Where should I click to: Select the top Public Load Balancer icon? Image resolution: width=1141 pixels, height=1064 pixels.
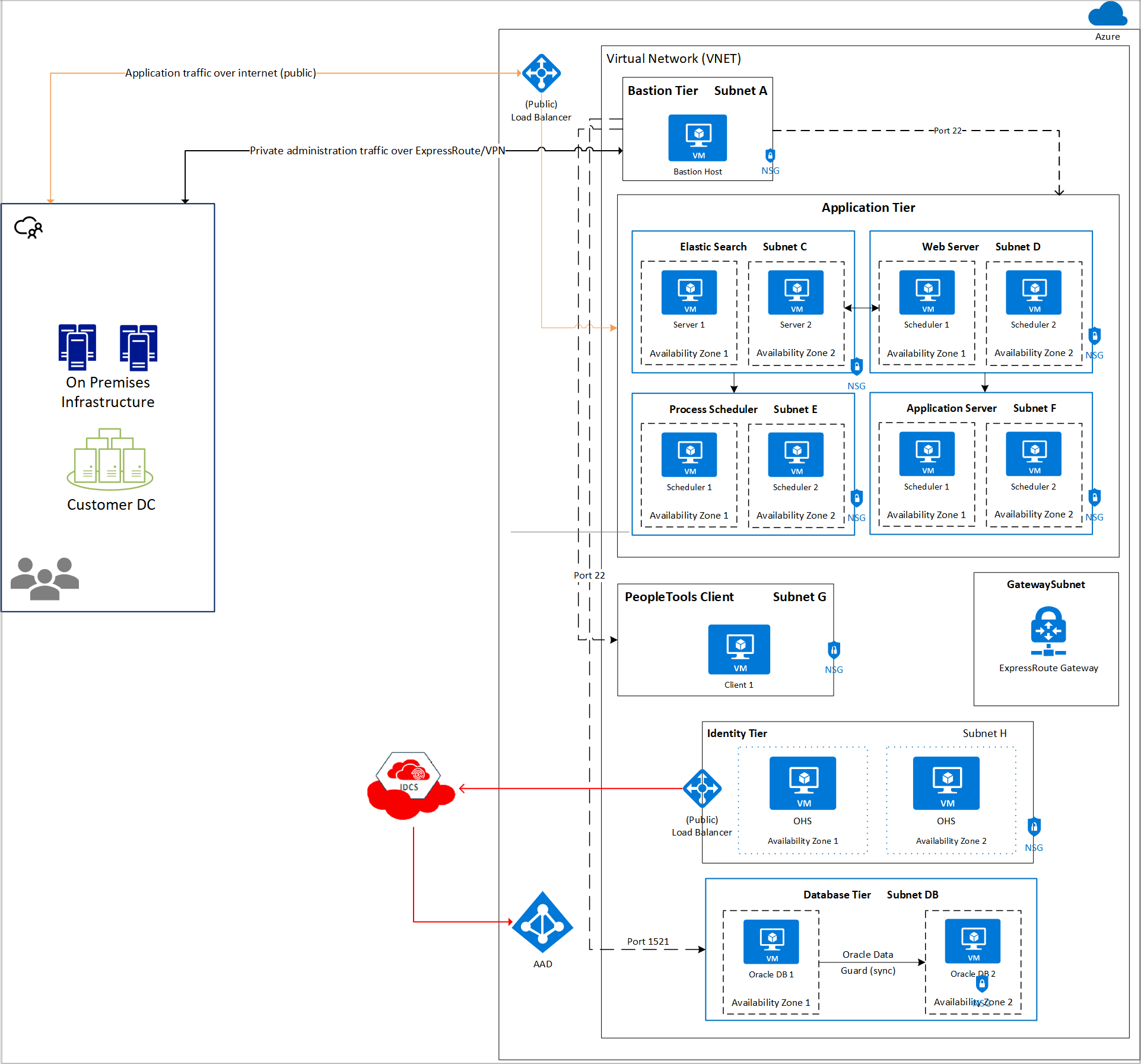pos(541,73)
